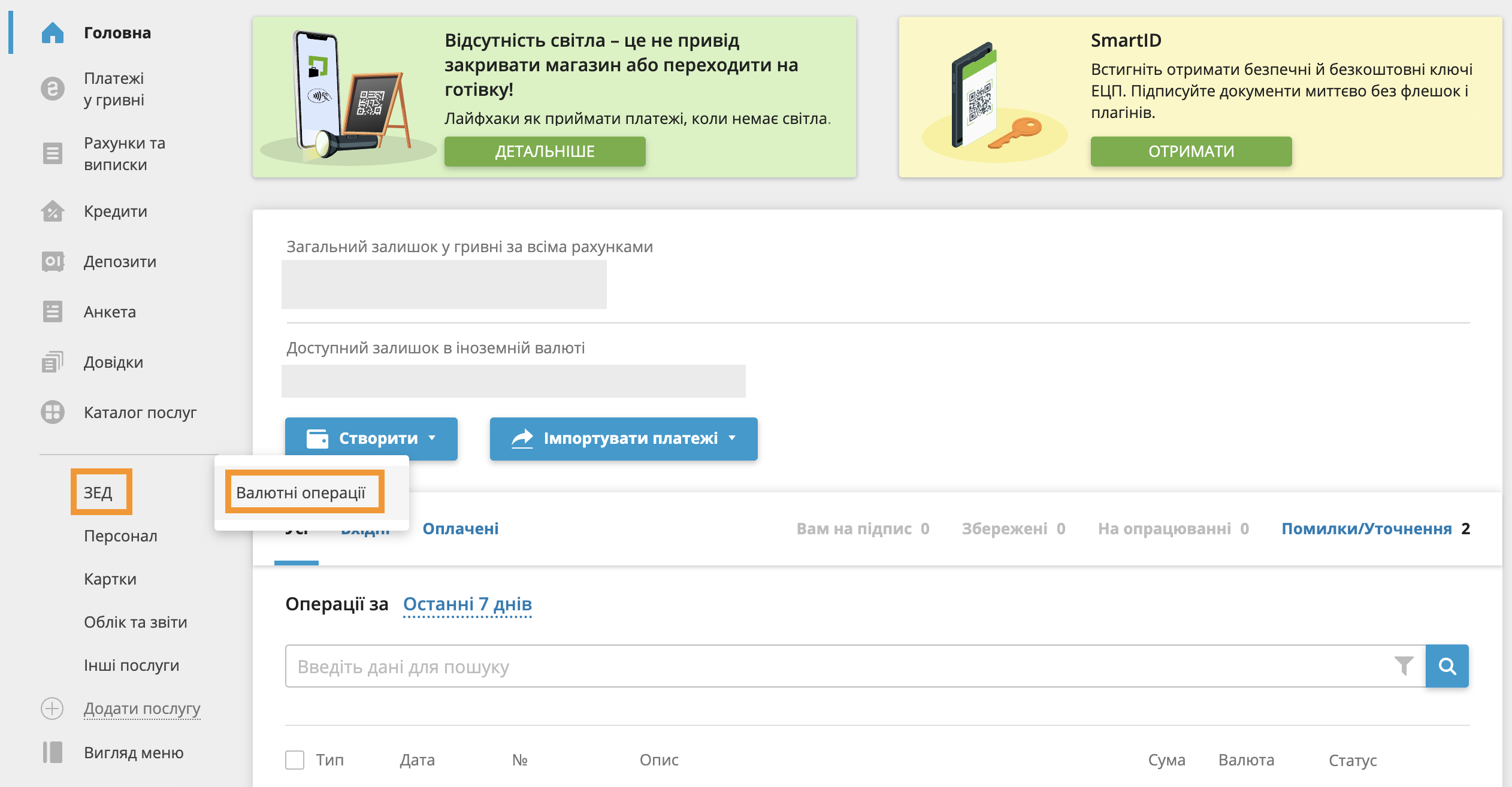Screen dimensions: 1512x787
Task: Open Каталог послуг grid icon
Action: (53, 413)
